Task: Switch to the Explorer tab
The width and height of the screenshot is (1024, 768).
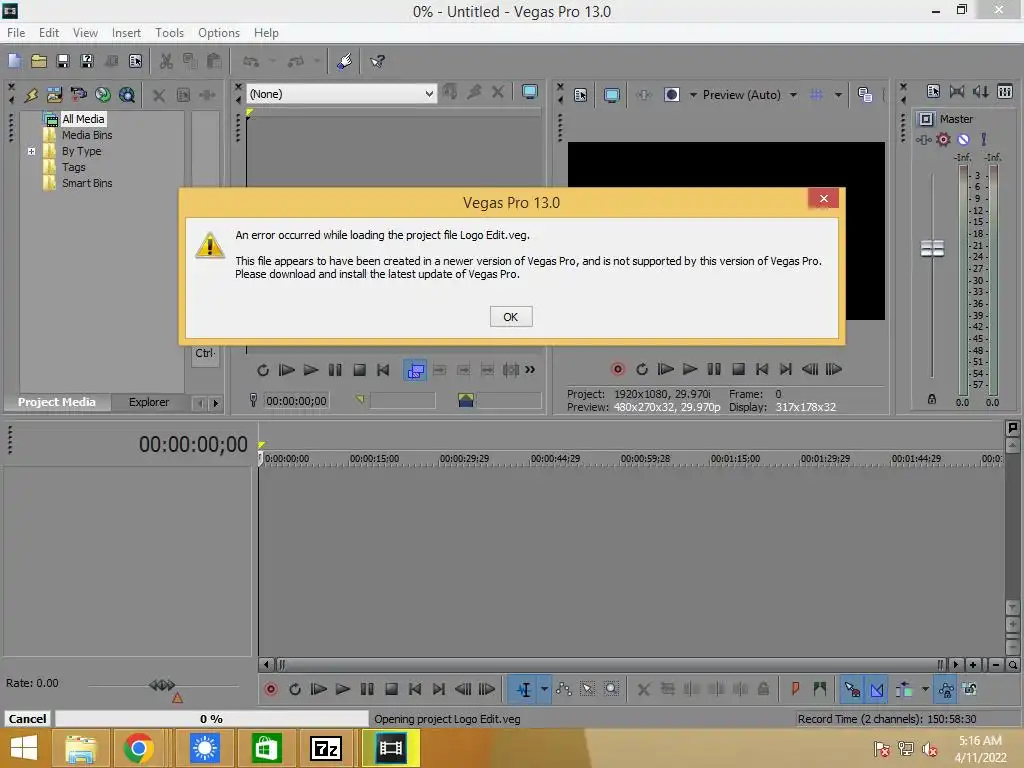Action: [x=149, y=402]
